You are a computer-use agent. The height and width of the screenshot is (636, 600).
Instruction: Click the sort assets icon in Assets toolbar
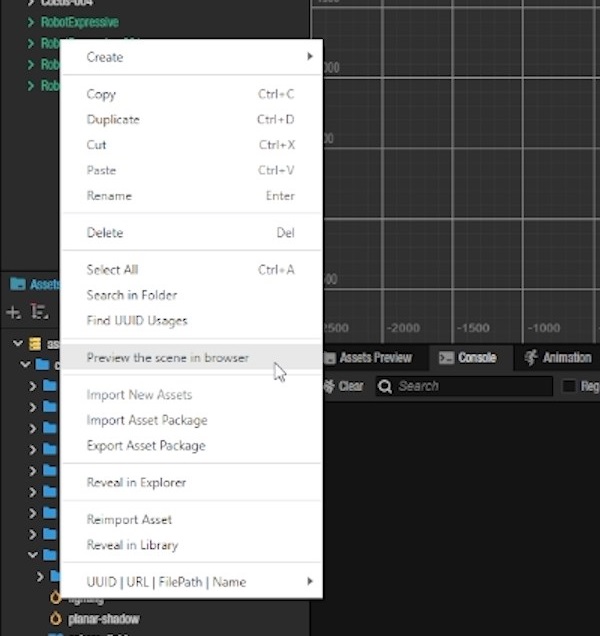(40, 313)
